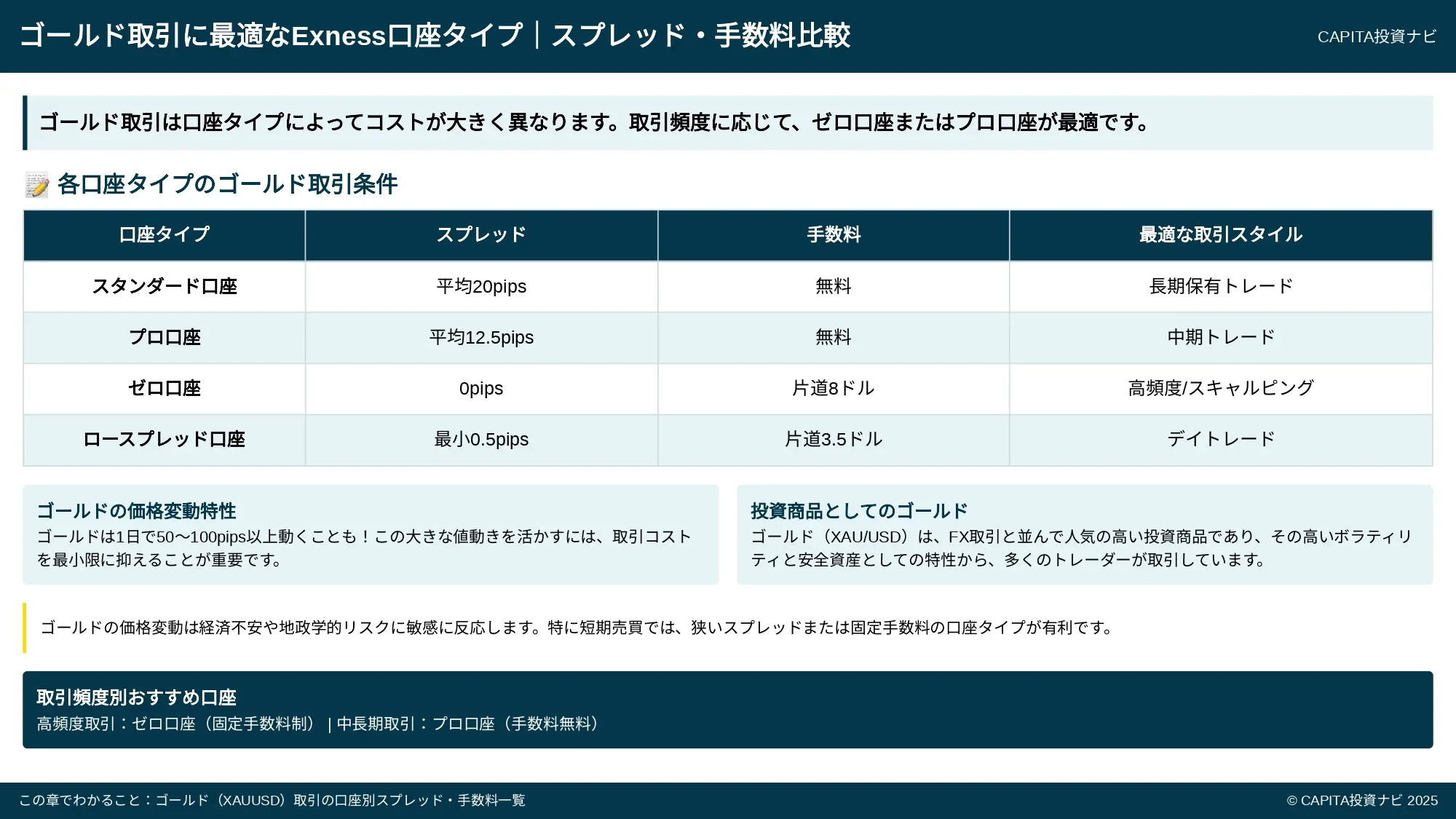Click heading 各口座タイプのゴールド取引条件

[227, 184]
